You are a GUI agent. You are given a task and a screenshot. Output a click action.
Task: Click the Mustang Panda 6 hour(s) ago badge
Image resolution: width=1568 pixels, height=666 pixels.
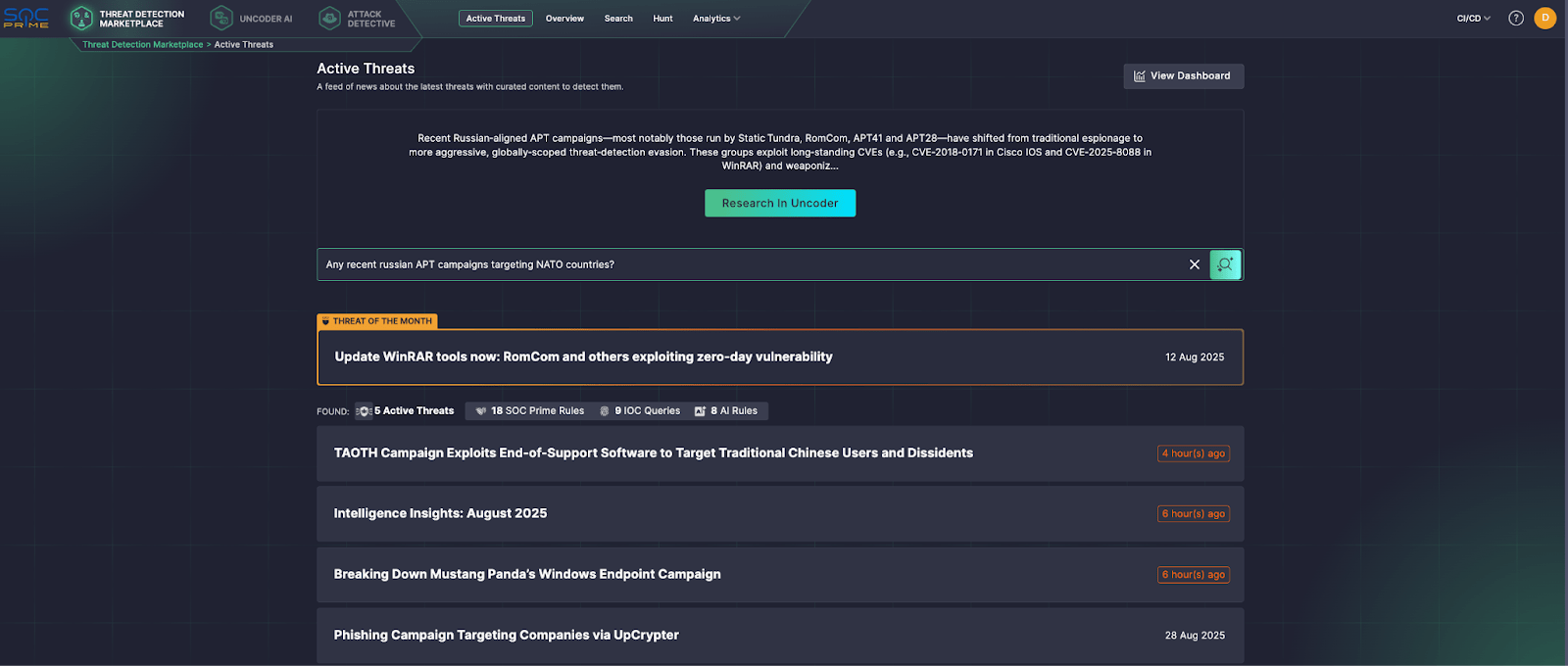click(x=1194, y=575)
